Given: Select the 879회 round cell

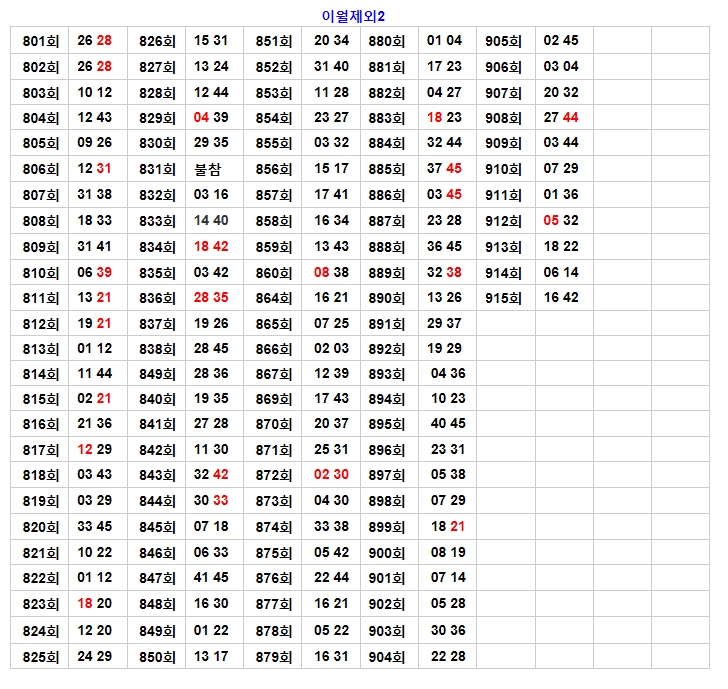Looking at the screenshot, I should tap(273, 657).
